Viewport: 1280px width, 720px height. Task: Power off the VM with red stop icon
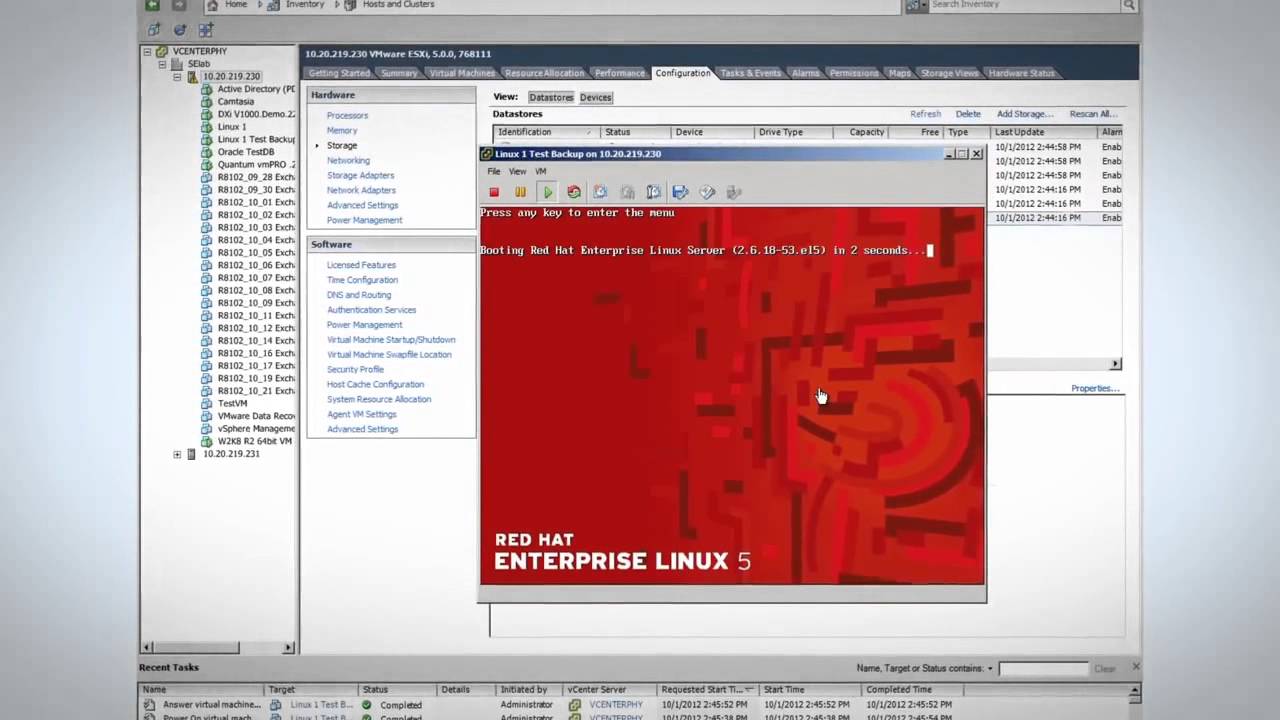point(494,192)
